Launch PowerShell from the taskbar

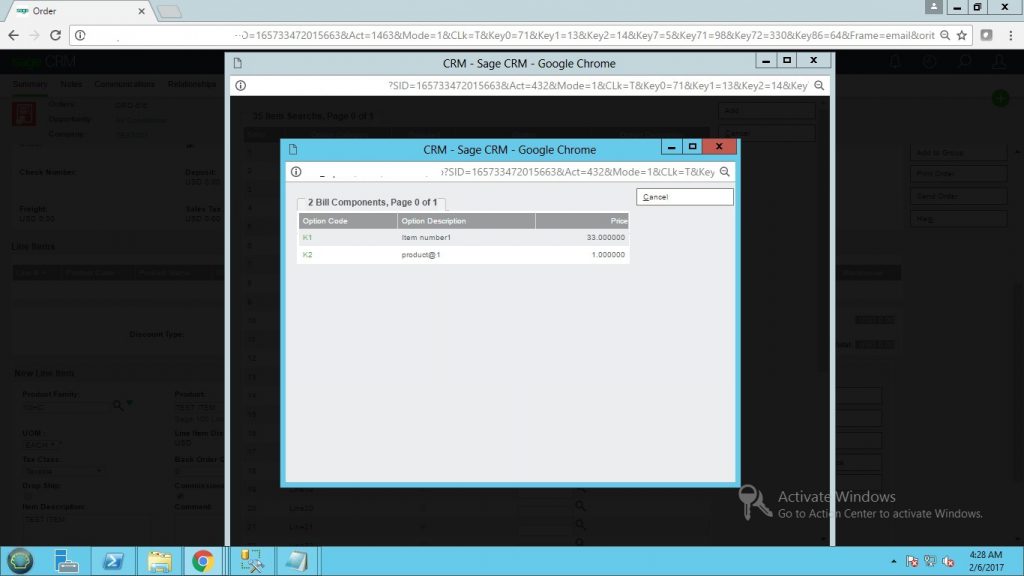point(112,561)
